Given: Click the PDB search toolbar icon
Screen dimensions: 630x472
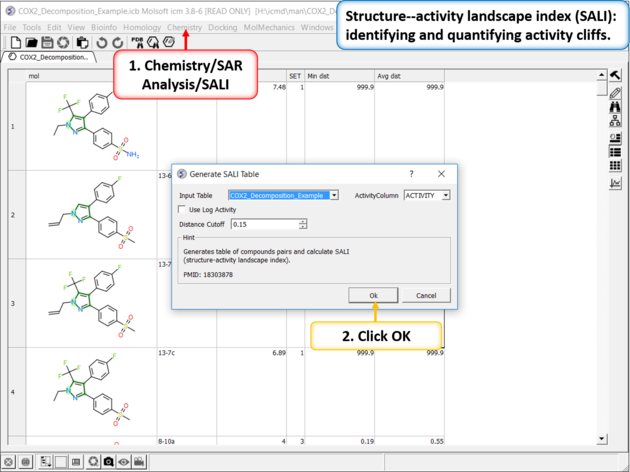Looking at the screenshot, I should [x=138, y=43].
